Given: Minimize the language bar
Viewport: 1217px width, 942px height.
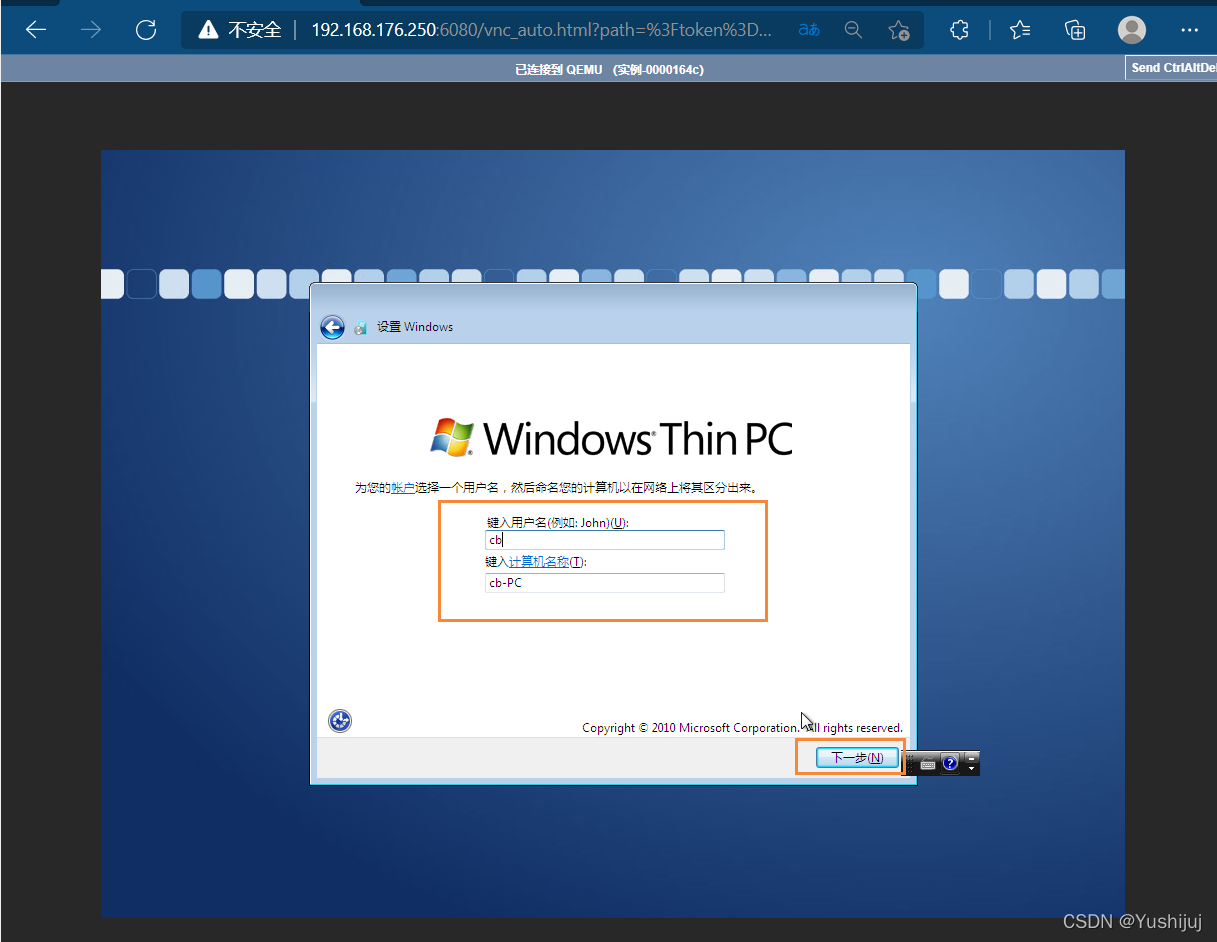Looking at the screenshot, I should pyautogui.click(x=971, y=757).
